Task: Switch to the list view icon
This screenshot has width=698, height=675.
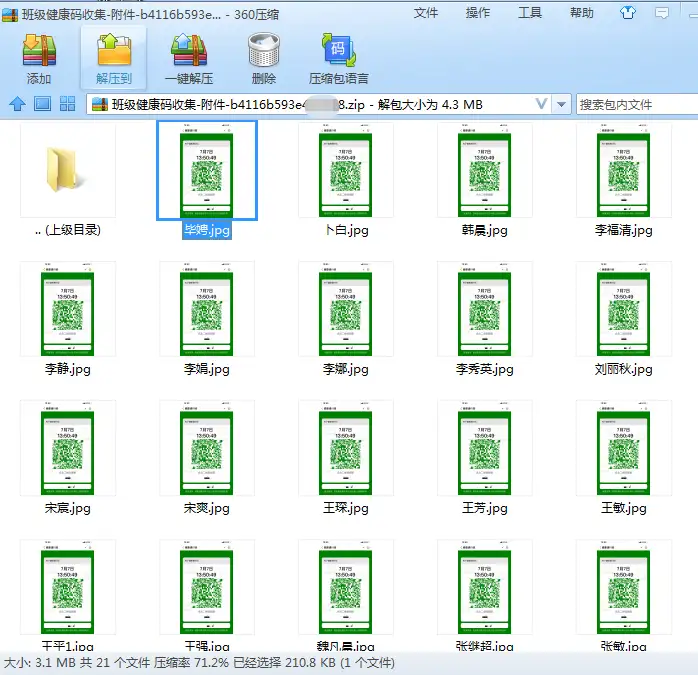Action: click(42, 104)
